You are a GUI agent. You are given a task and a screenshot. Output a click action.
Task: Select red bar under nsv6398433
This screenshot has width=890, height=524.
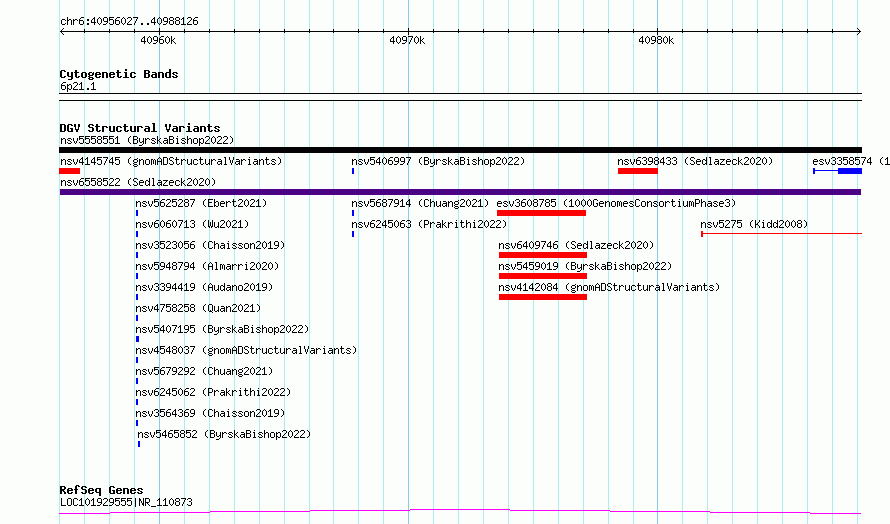[637, 171]
